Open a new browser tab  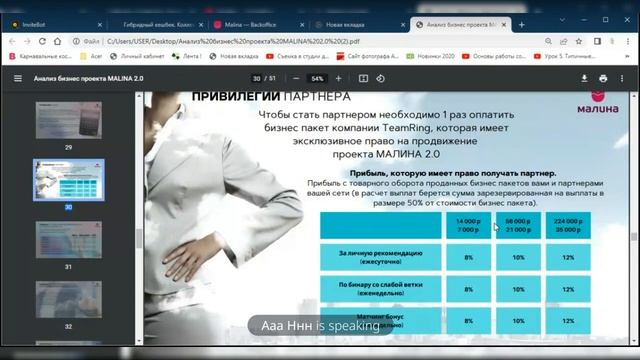click(522, 25)
